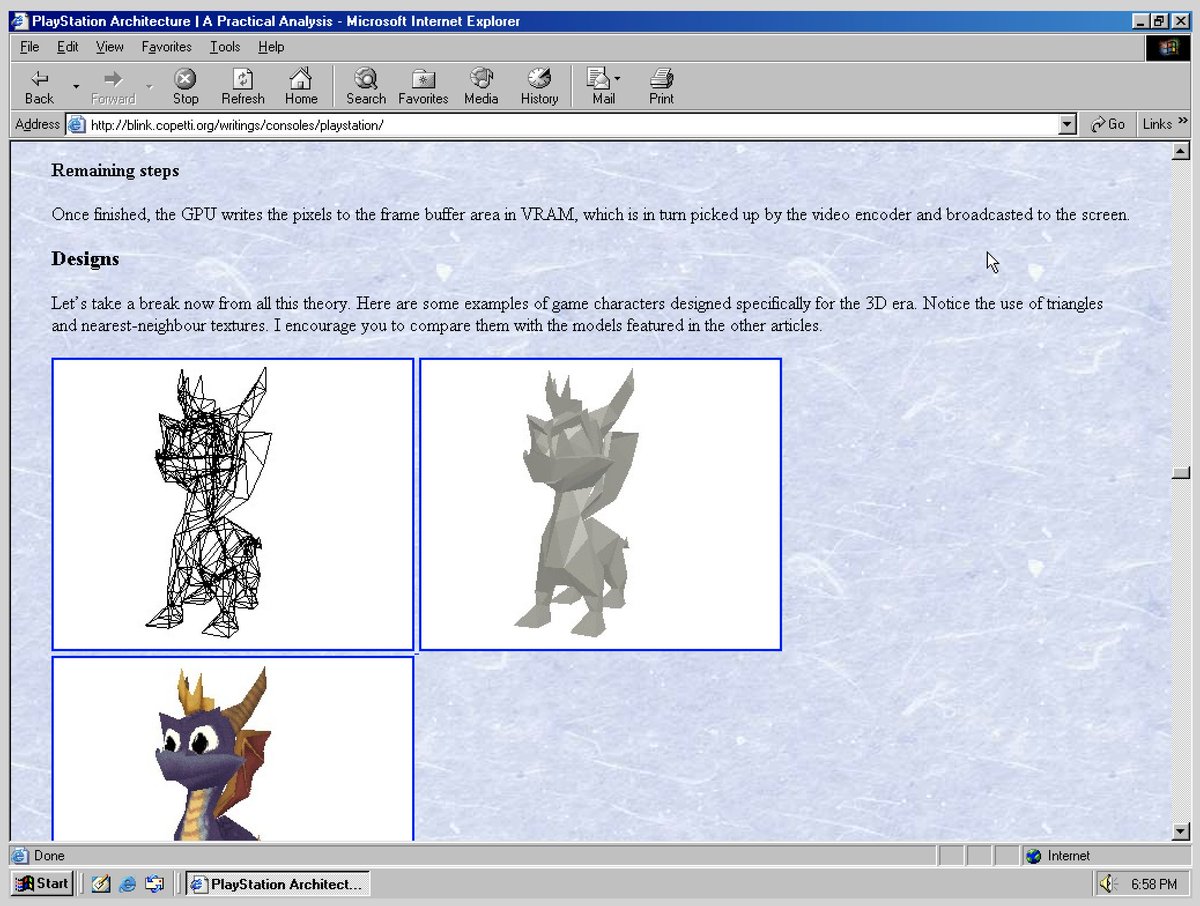1200x906 pixels.
Task: Click the address bar URL field
Action: pyautogui.click(x=570, y=125)
